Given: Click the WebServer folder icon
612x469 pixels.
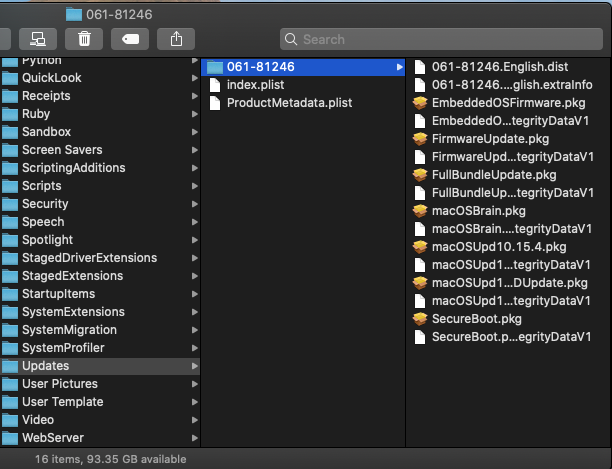Looking at the screenshot, I should [x=10, y=438].
